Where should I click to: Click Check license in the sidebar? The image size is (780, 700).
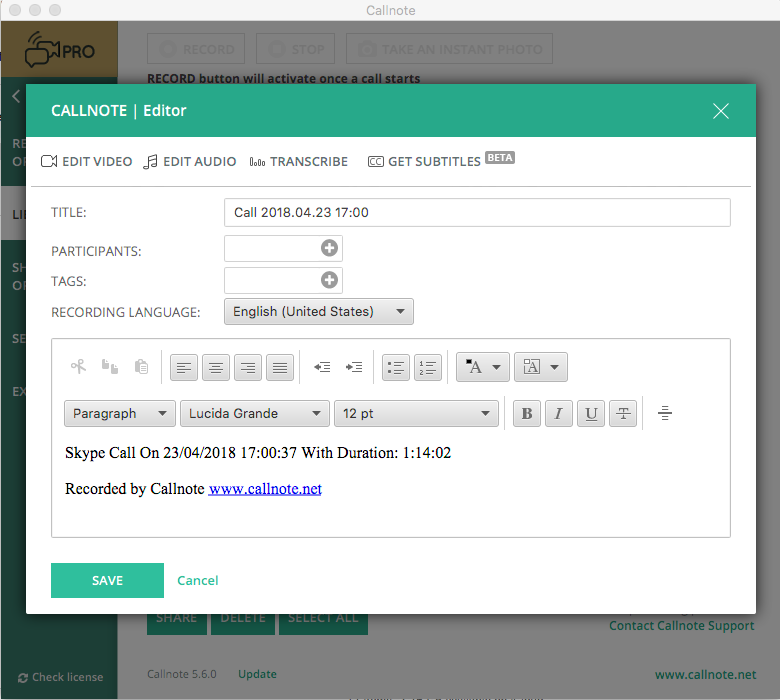pos(61,677)
